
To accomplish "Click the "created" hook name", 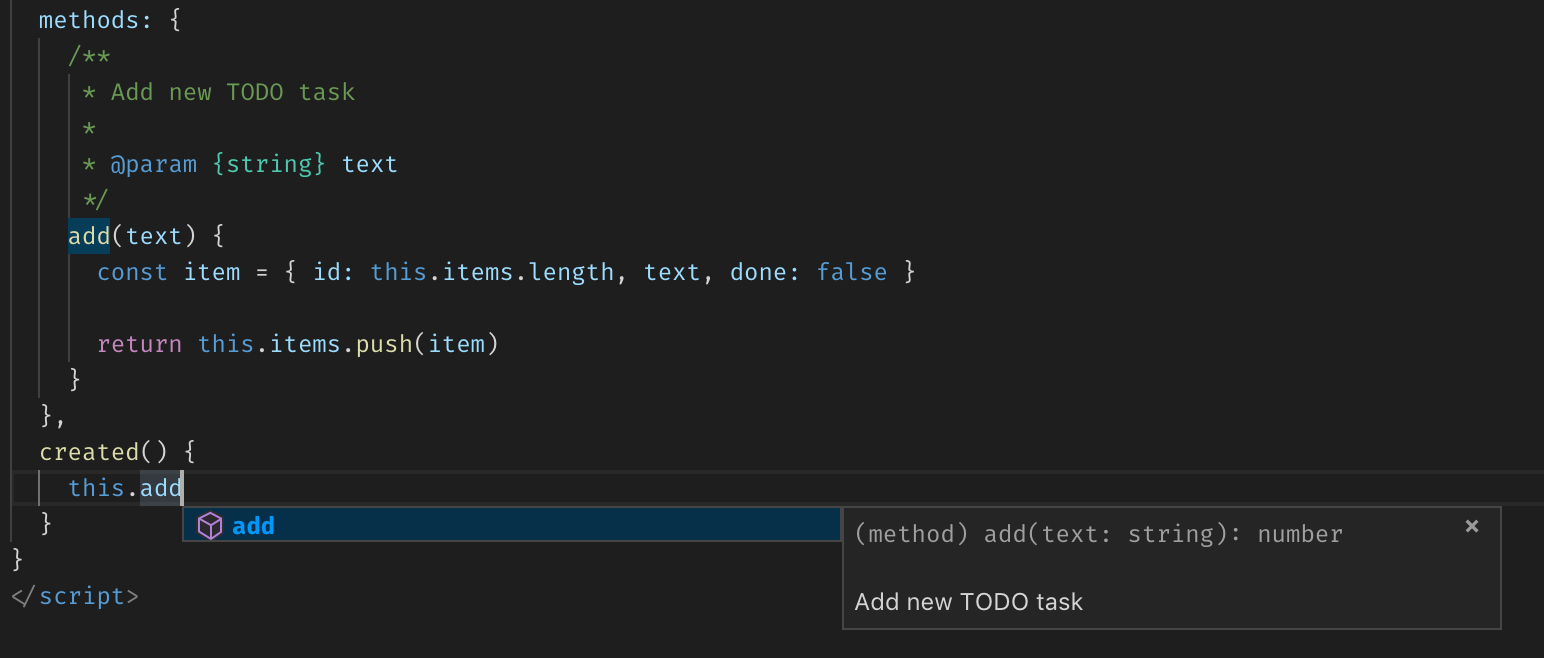I will pyautogui.click(x=89, y=452).
